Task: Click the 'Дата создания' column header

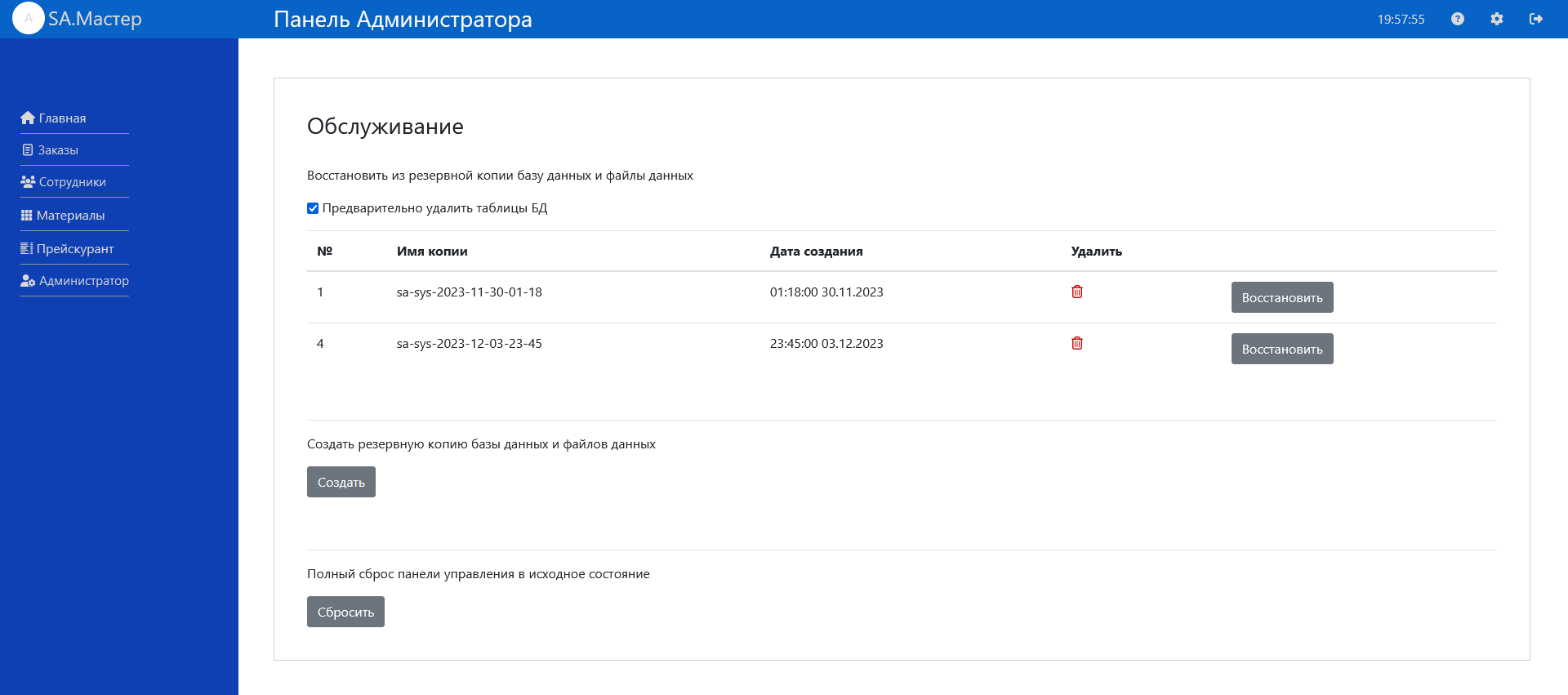Action: (x=816, y=251)
